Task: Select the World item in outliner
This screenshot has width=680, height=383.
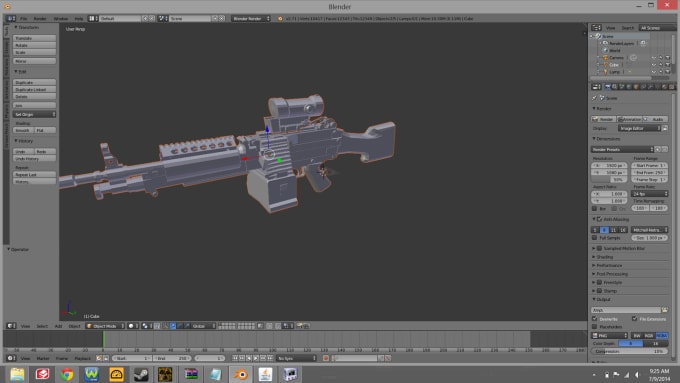Action: pos(615,50)
